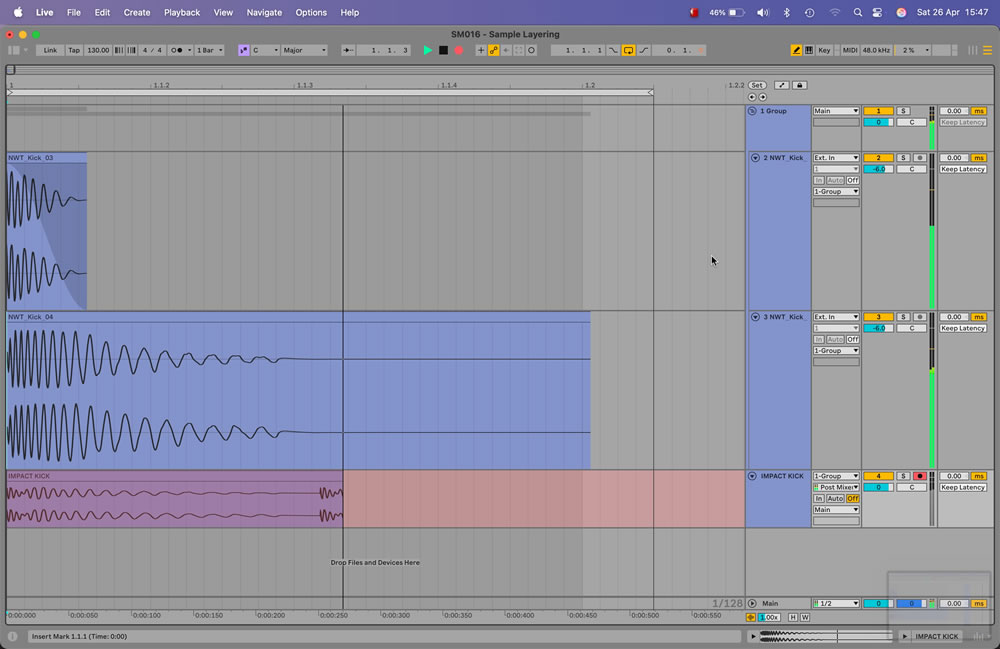Collapse the 3 NWT_Kick track
Screen dimensions: 1000x649
[755, 317]
